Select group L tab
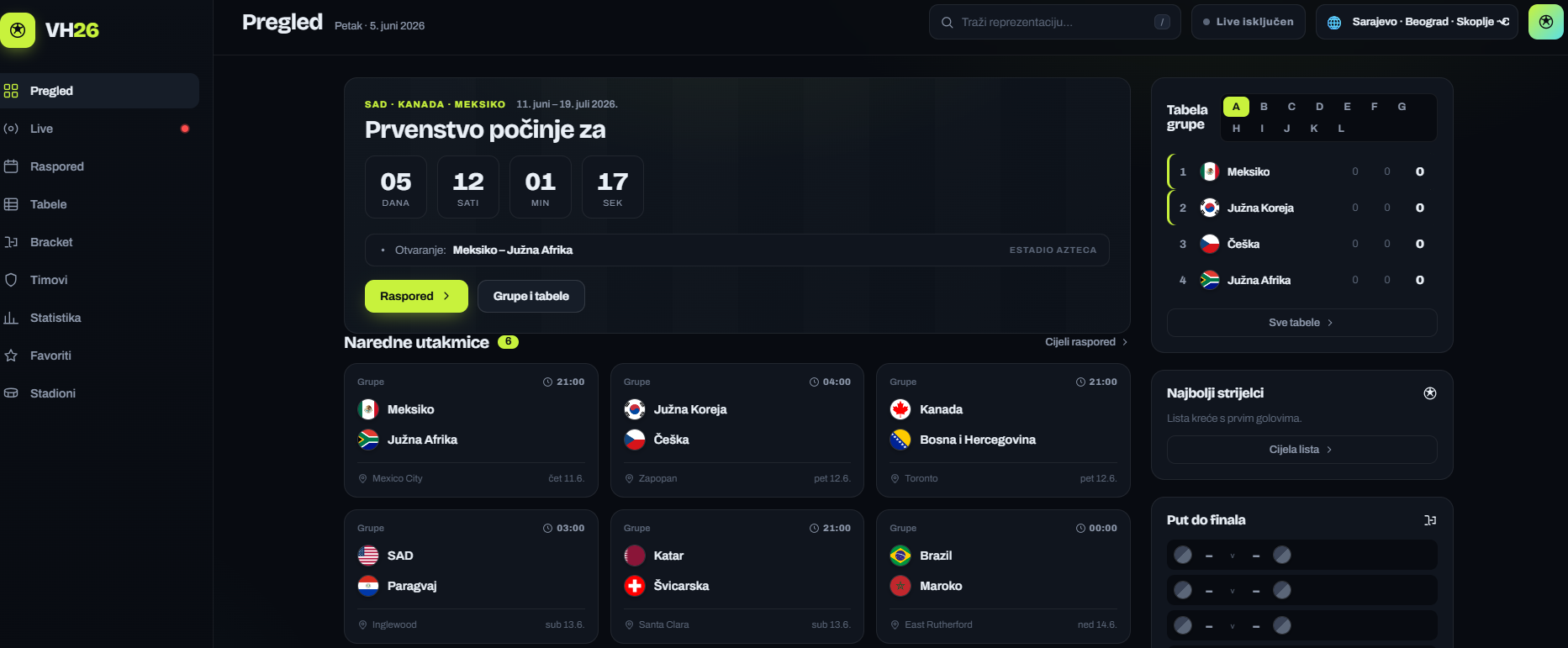This screenshot has height=648, width=1568. [1341, 129]
